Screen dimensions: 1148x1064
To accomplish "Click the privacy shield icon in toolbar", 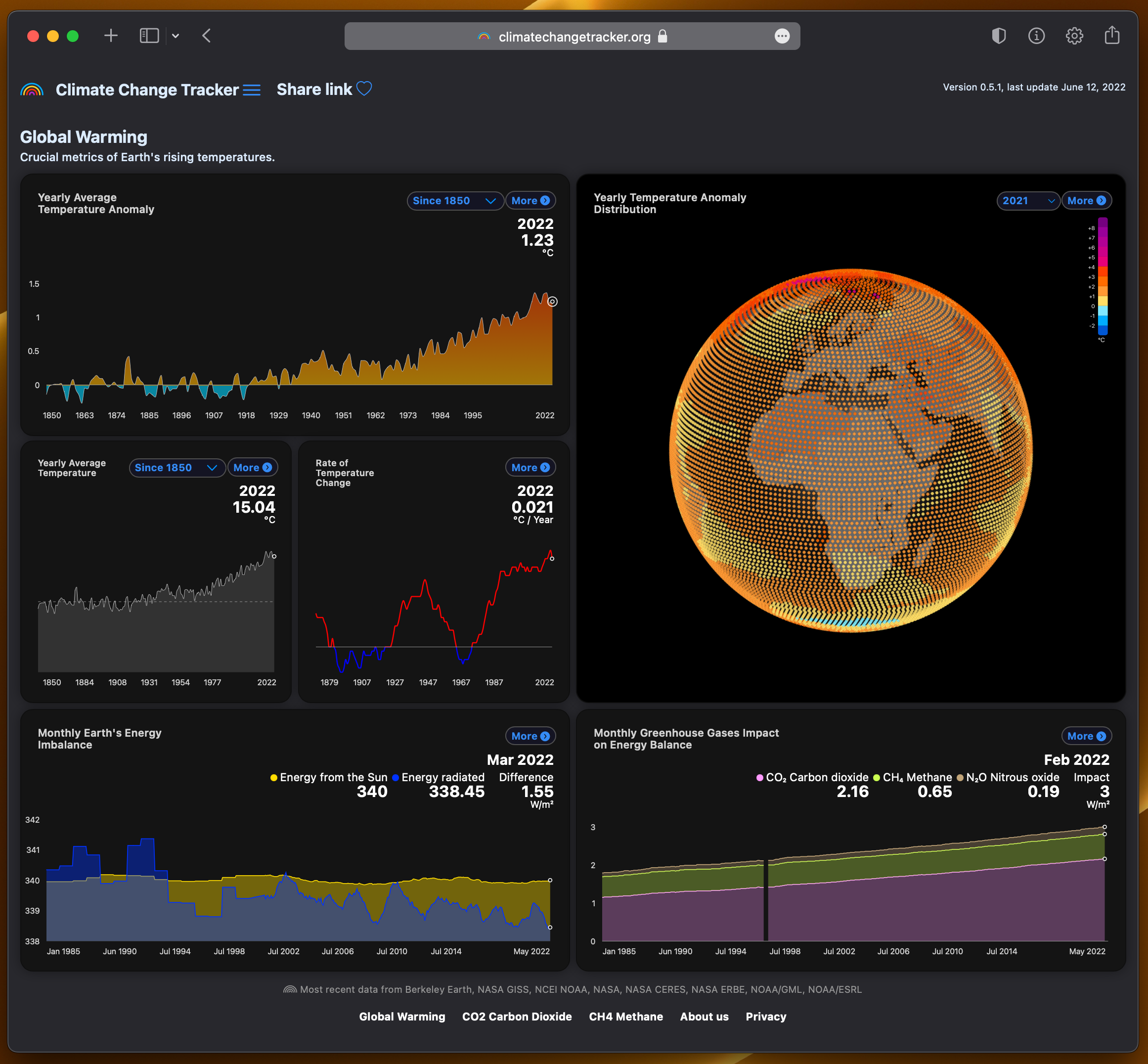I will [998, 36].
